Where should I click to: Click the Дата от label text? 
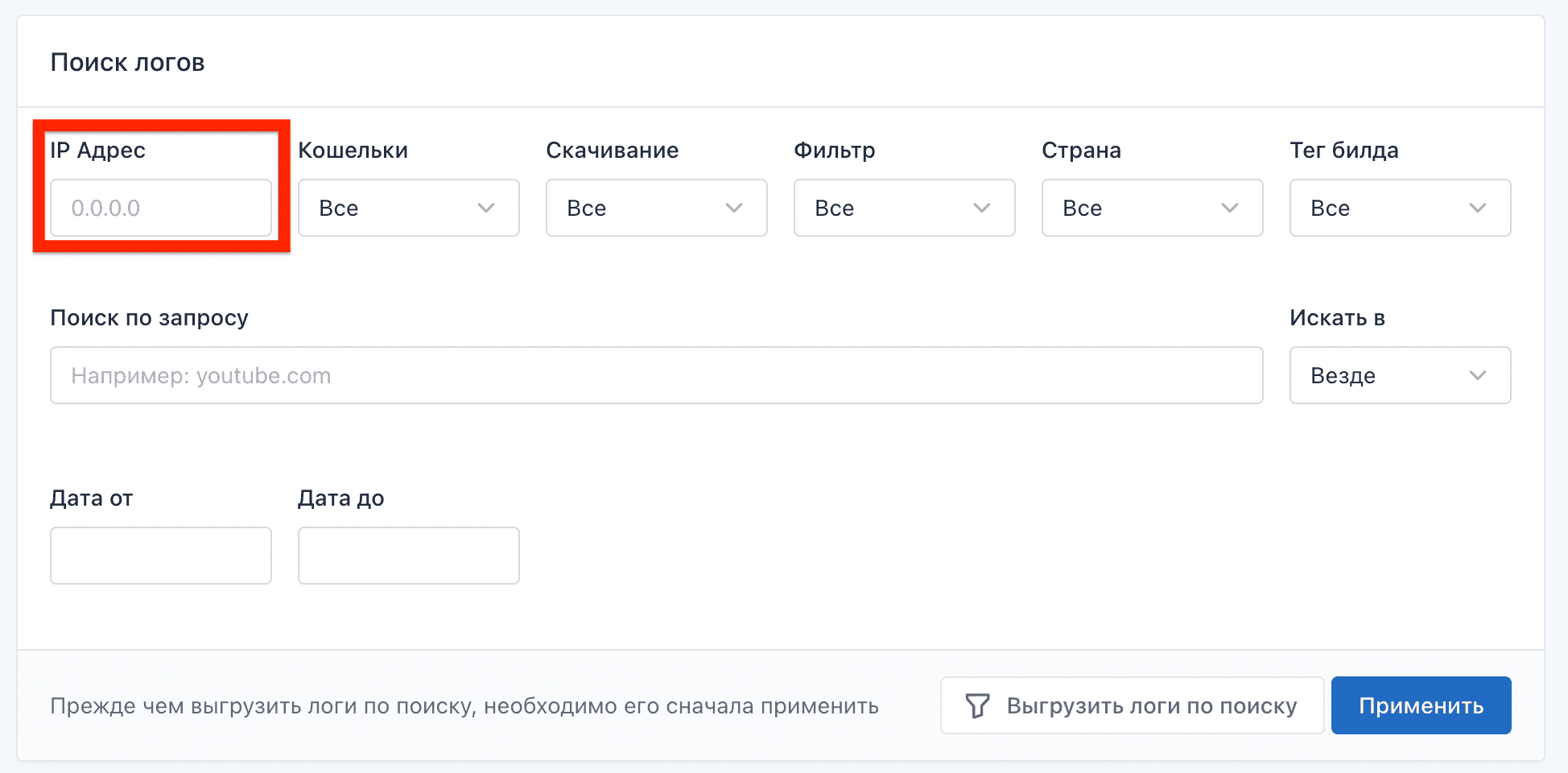point(91,498)
